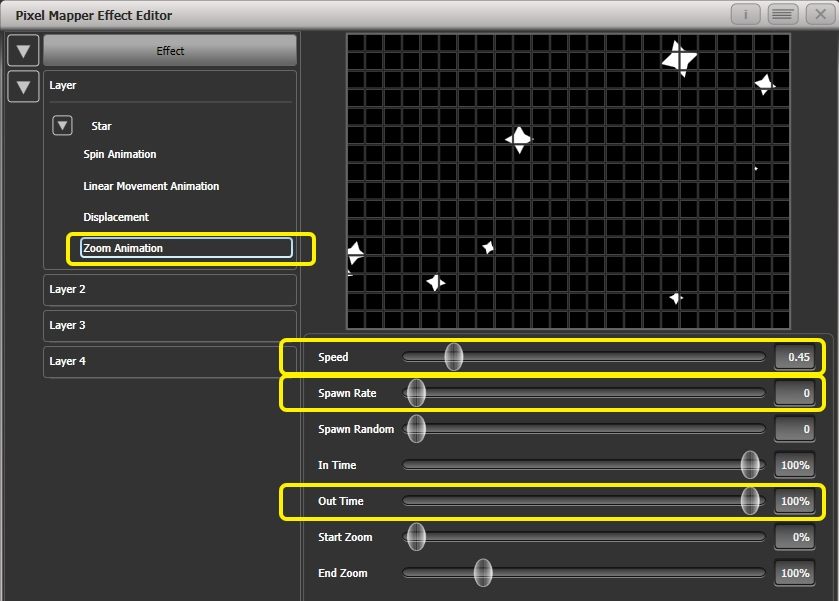Switch to Layer 2

point(169,289)
